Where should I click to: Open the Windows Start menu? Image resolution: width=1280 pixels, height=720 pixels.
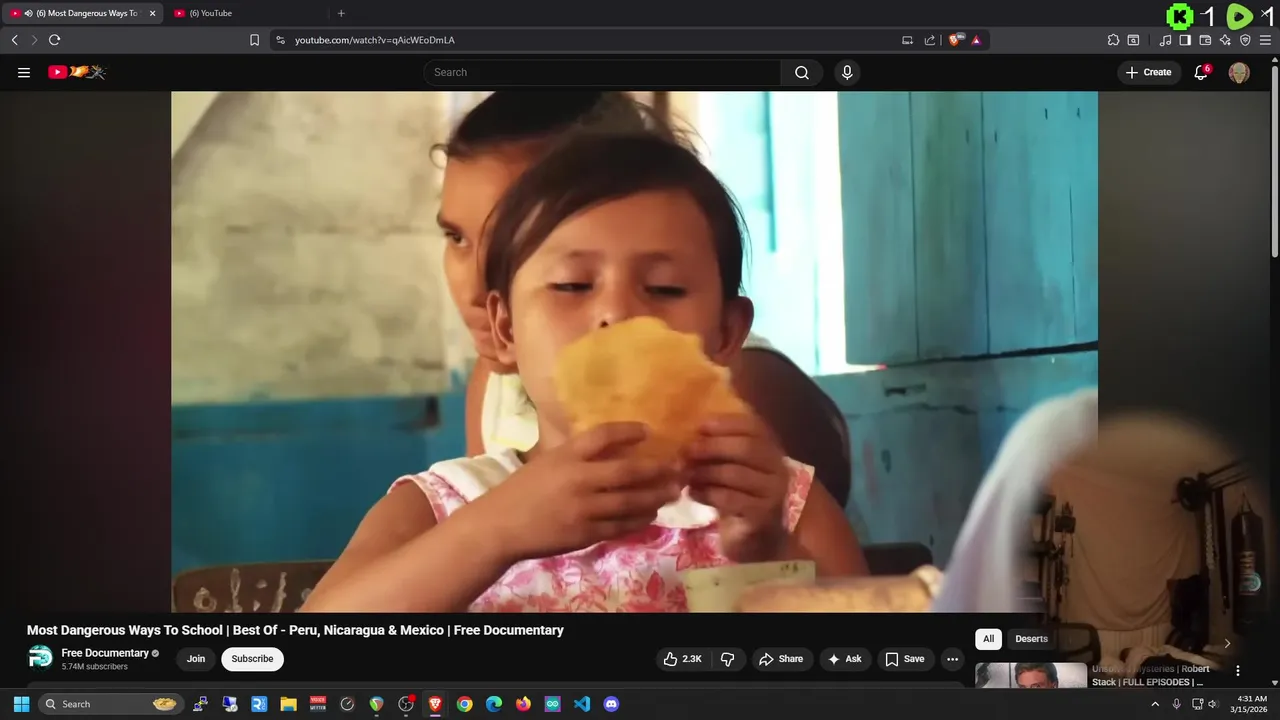tap(21, 704)
